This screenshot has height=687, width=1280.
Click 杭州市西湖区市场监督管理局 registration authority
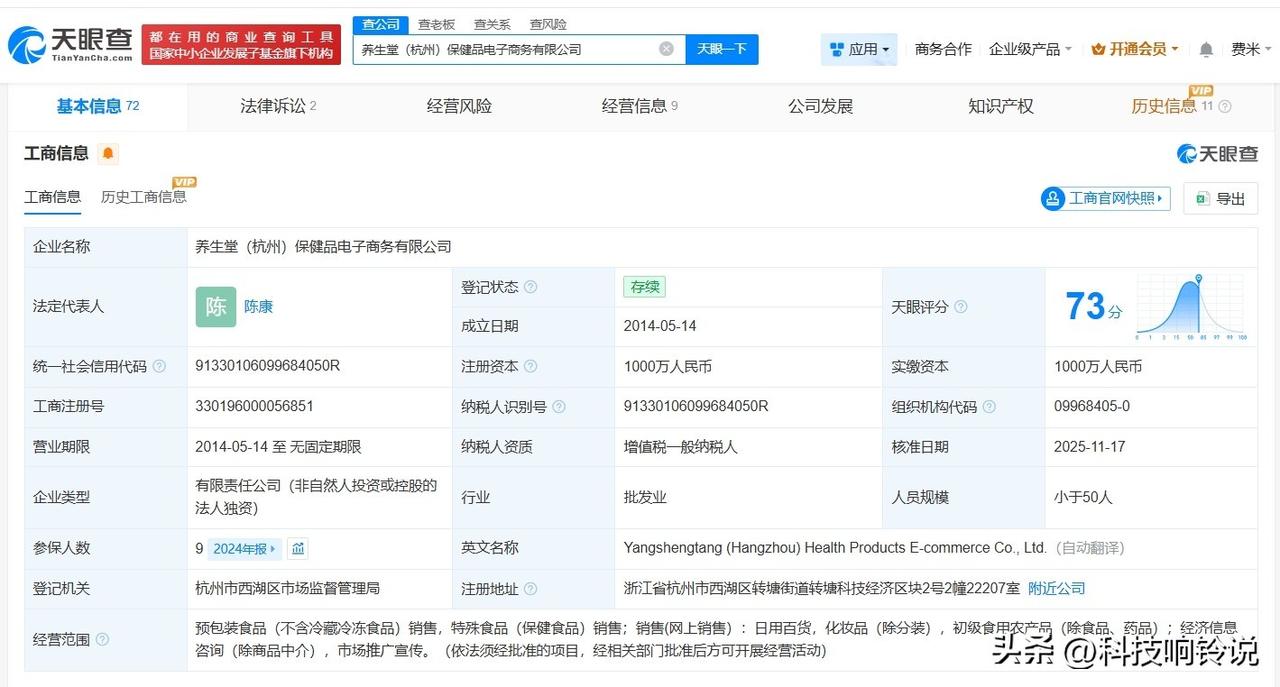pos(287,589)
